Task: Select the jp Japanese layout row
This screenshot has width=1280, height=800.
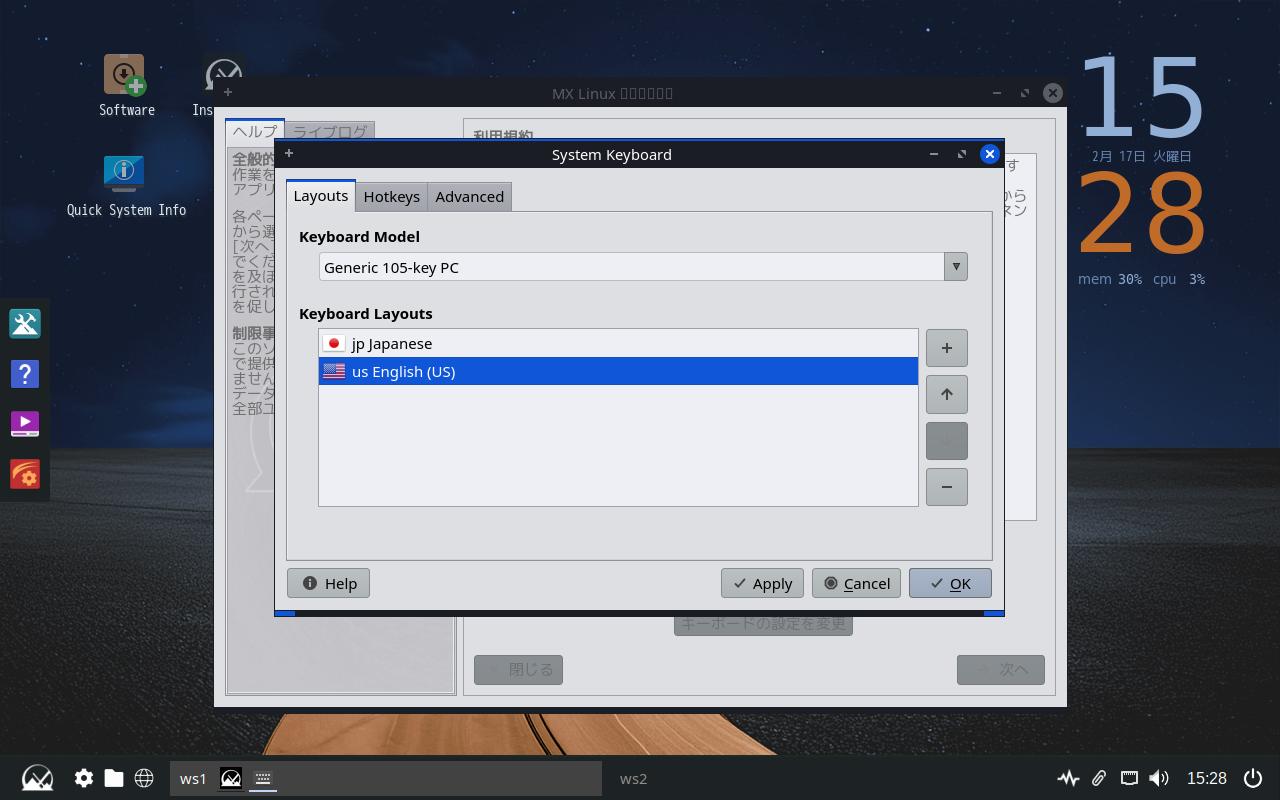Action: [618, 343]
